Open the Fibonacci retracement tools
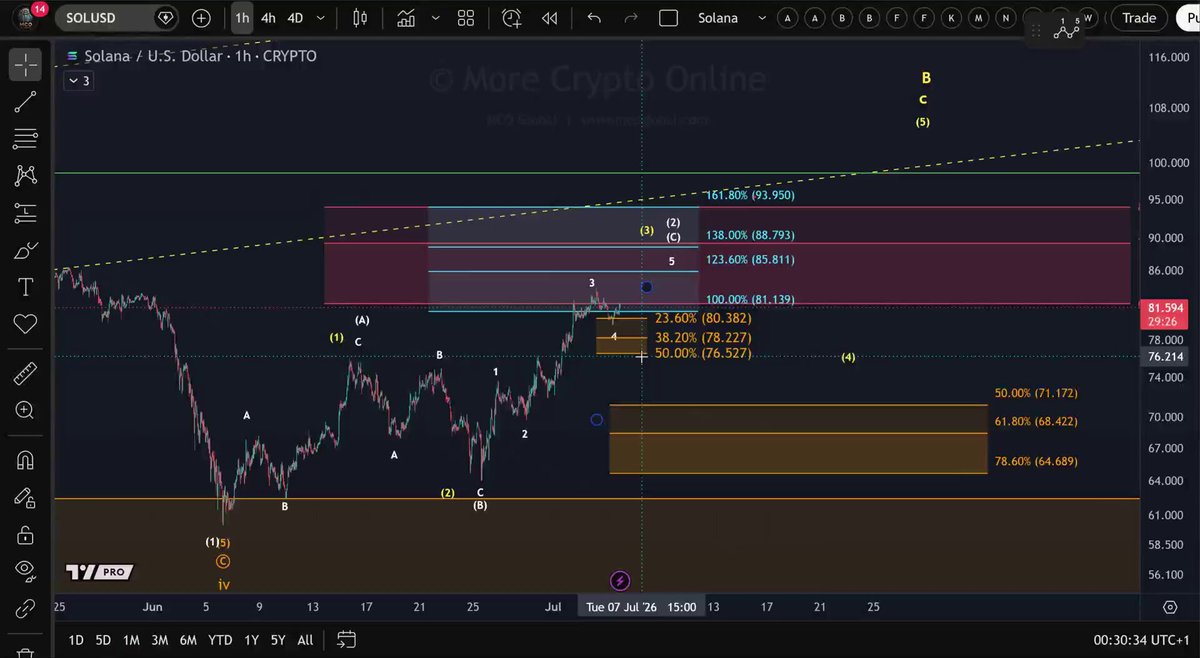The width and height of the screenshot is (1200, 658). coord(26,138)
